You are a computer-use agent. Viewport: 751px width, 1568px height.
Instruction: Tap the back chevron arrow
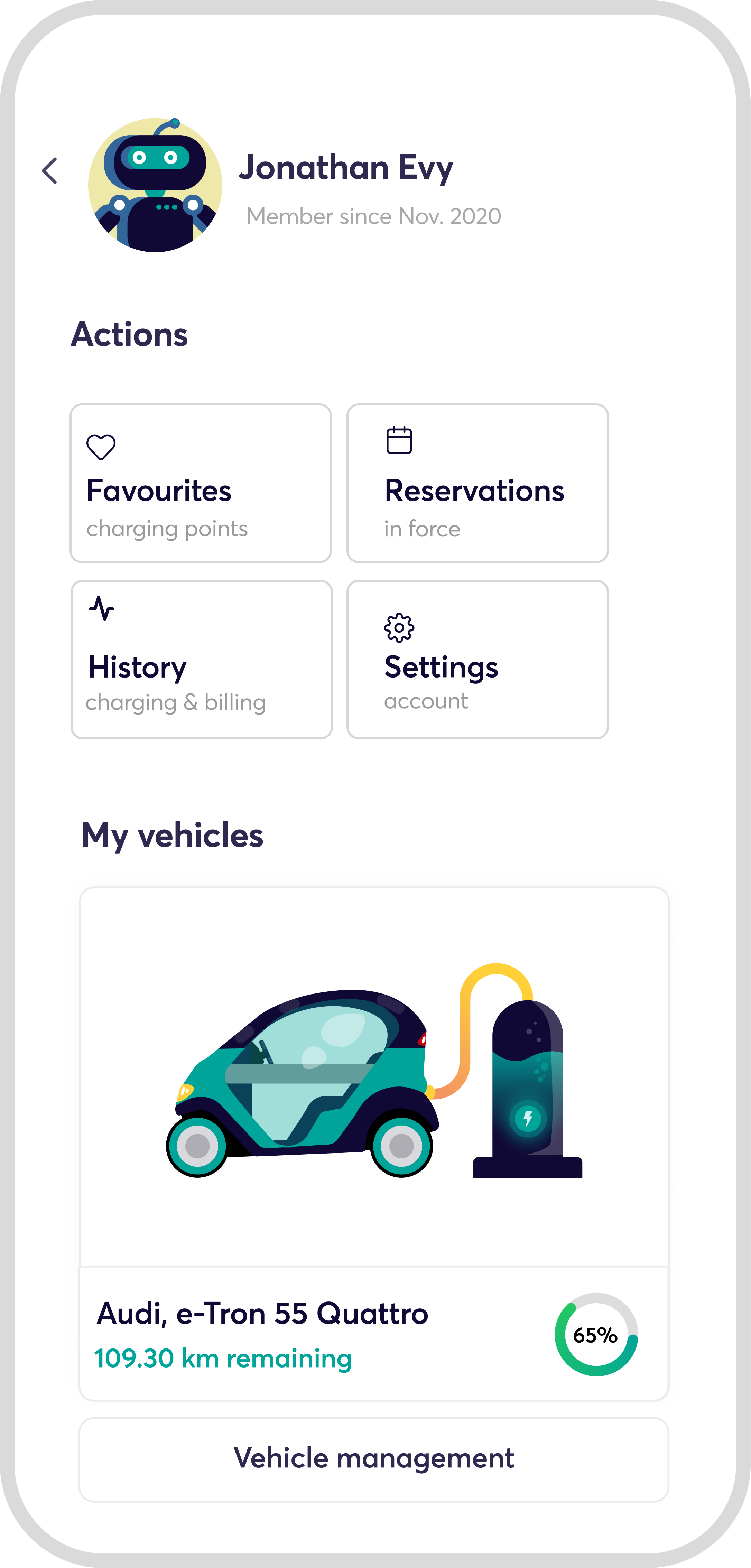(50, 170)
